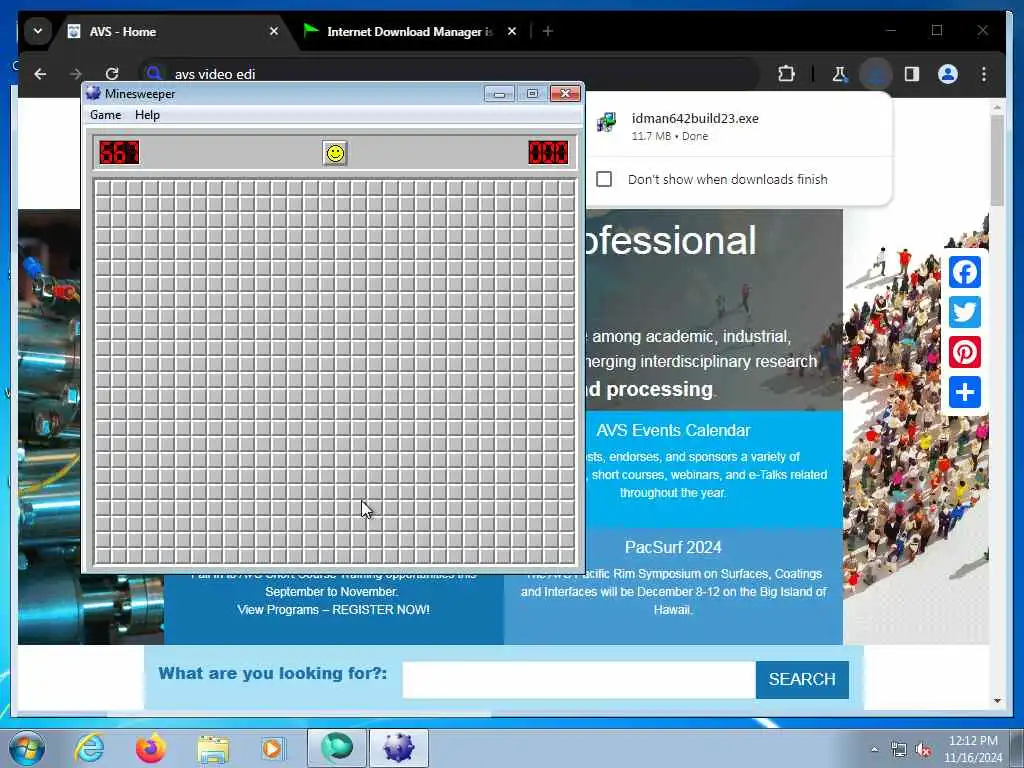
Task: Open the taskbar clock showing 12:12 PM
Action: click(x=972, y=749)
